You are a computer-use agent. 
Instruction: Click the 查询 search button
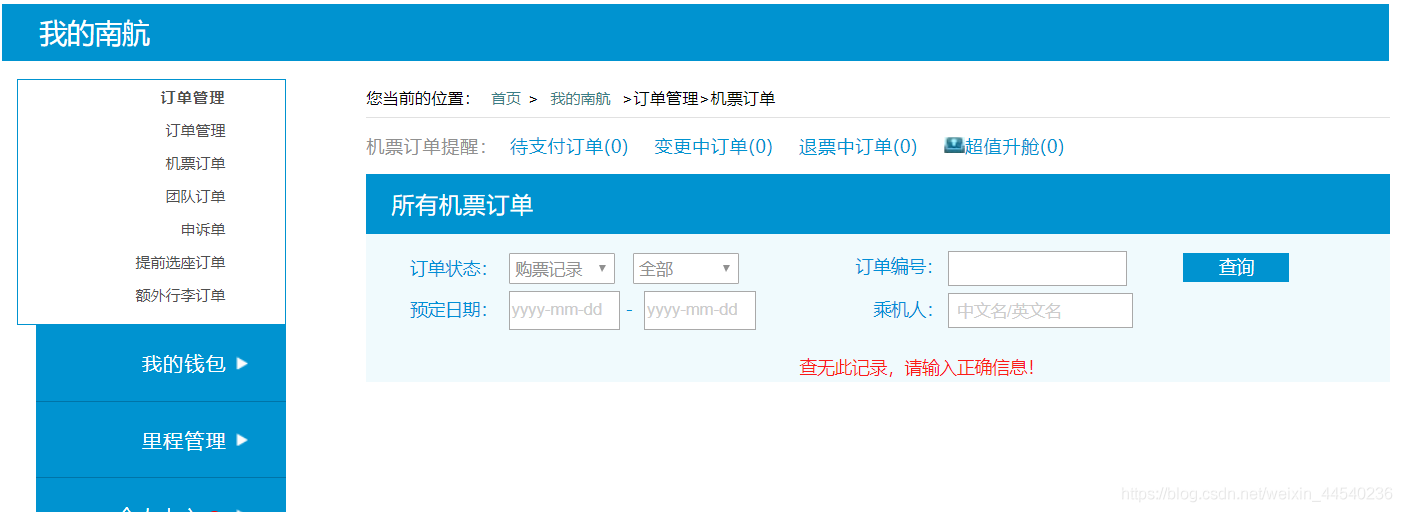pos(1236,267)
